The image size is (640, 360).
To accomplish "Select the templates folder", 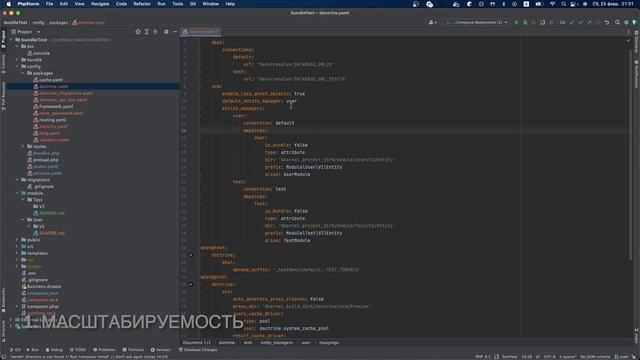I will pyautogui.click(x=34, y=253).
